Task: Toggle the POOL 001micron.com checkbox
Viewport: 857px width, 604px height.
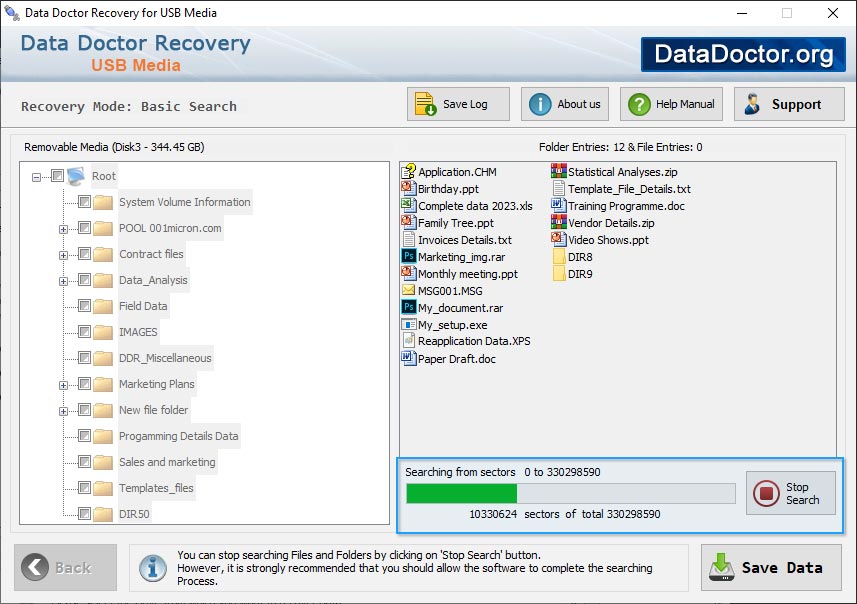Action: (x=84, y=227)
